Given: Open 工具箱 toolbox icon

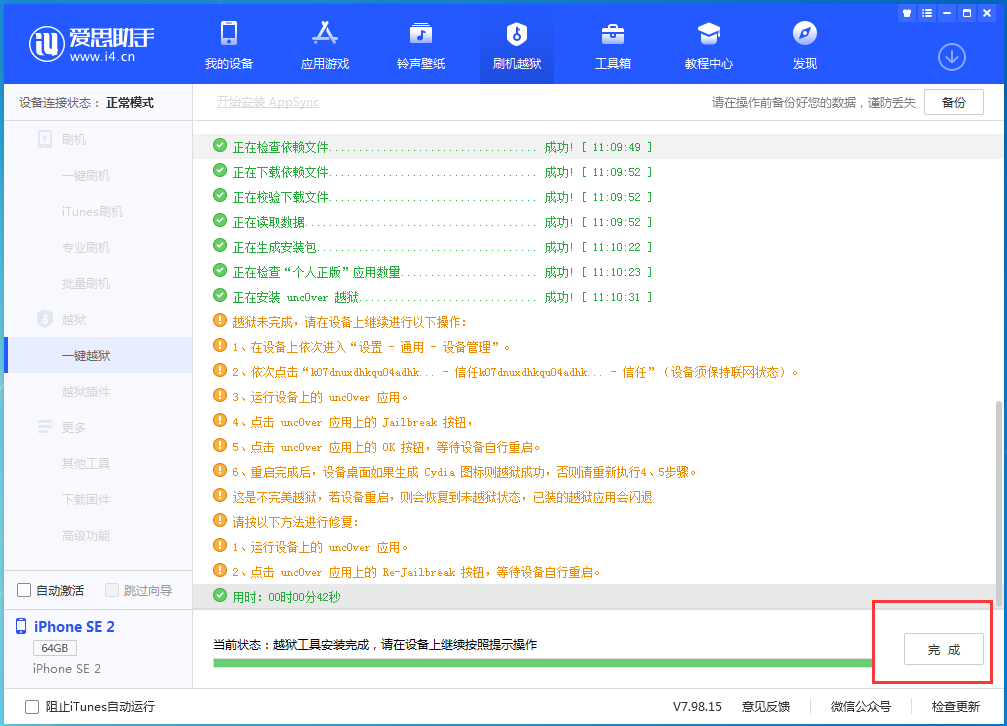Looking at the screenshot, I should pos(613,34).
